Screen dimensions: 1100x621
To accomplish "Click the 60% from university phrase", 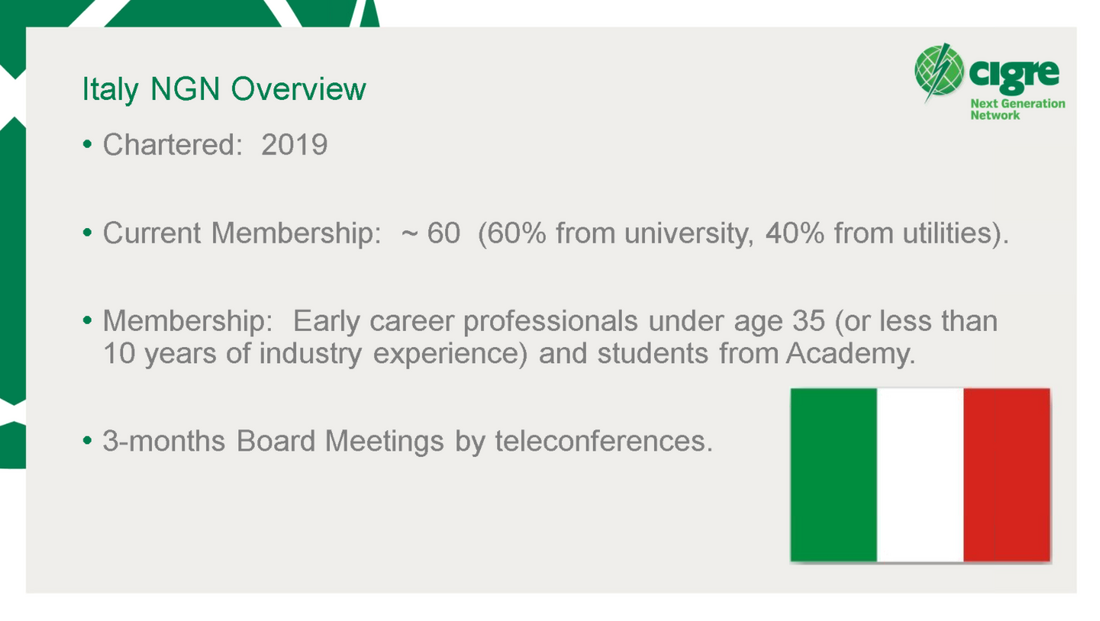I will [616, 234].
